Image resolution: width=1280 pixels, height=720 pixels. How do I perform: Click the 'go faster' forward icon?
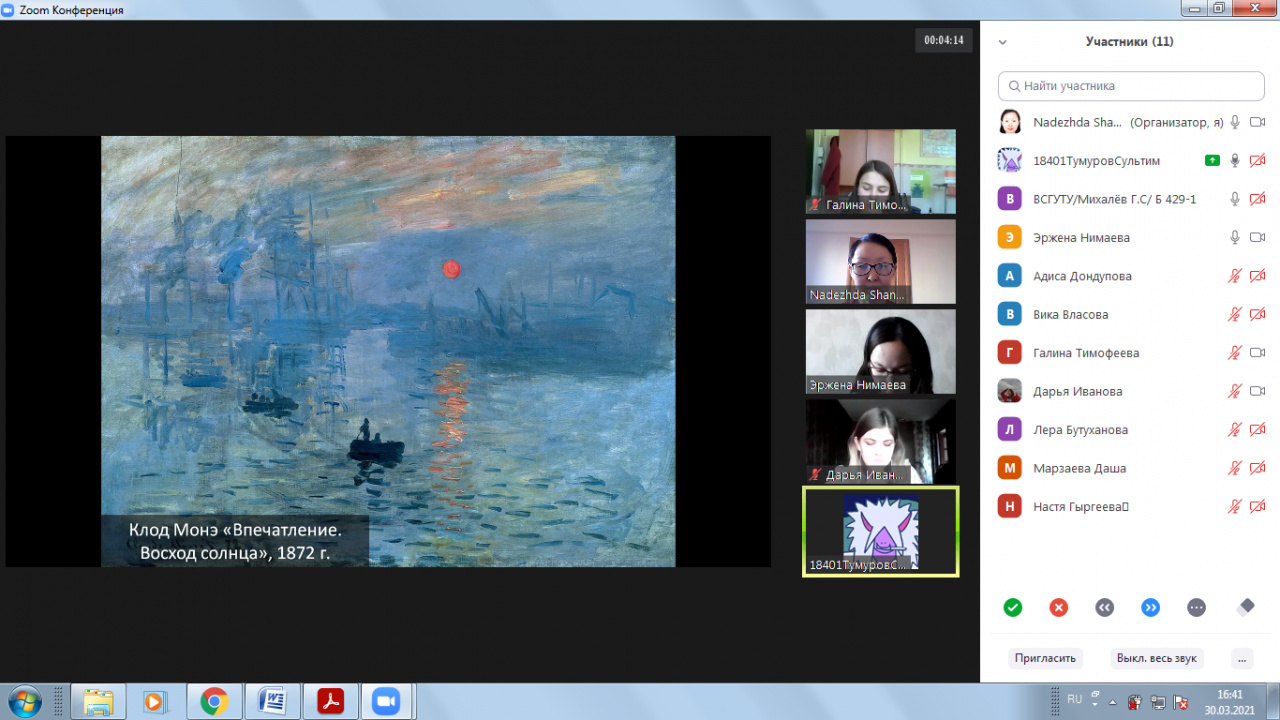tap(1151, 607)
